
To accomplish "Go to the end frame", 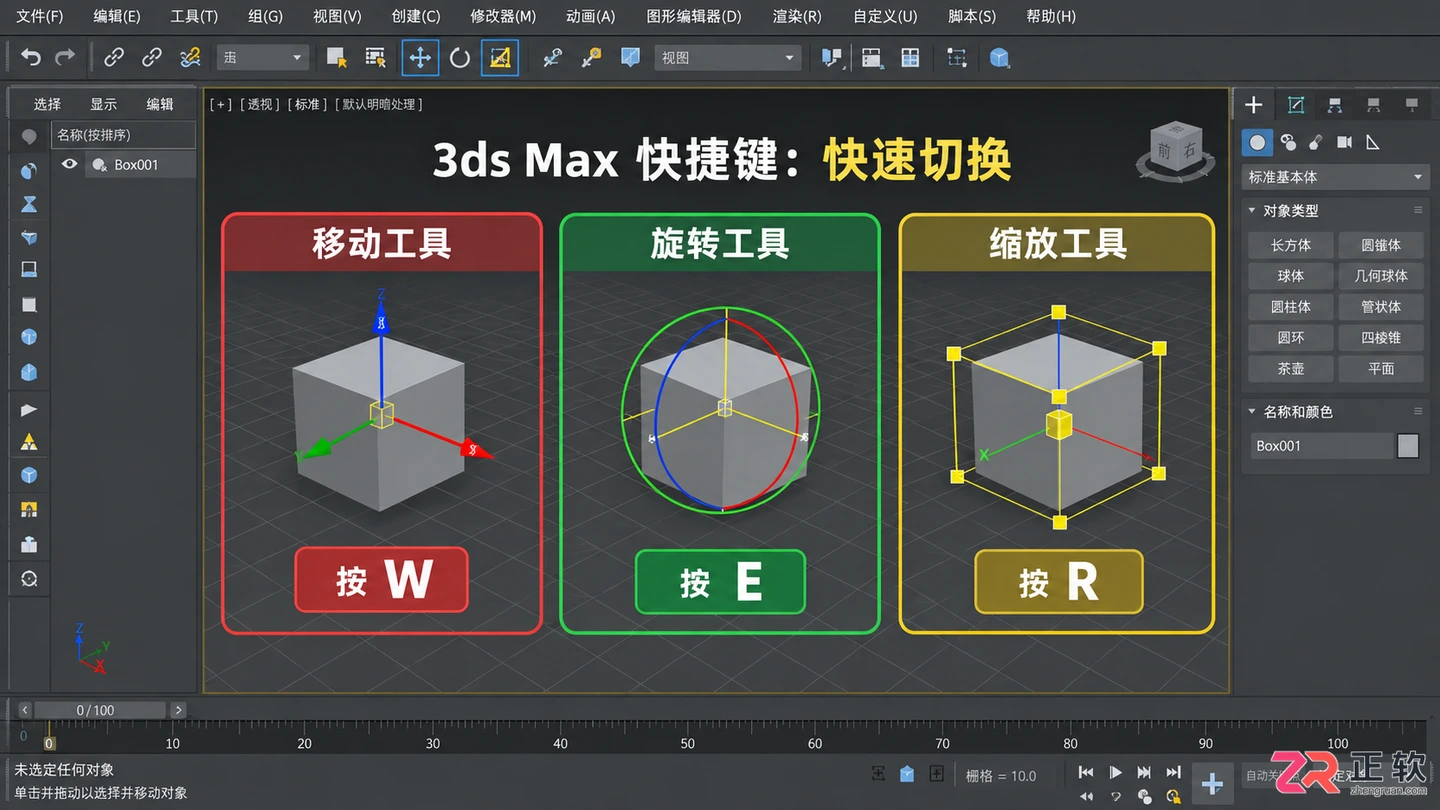I will (x=1174, y=772).
